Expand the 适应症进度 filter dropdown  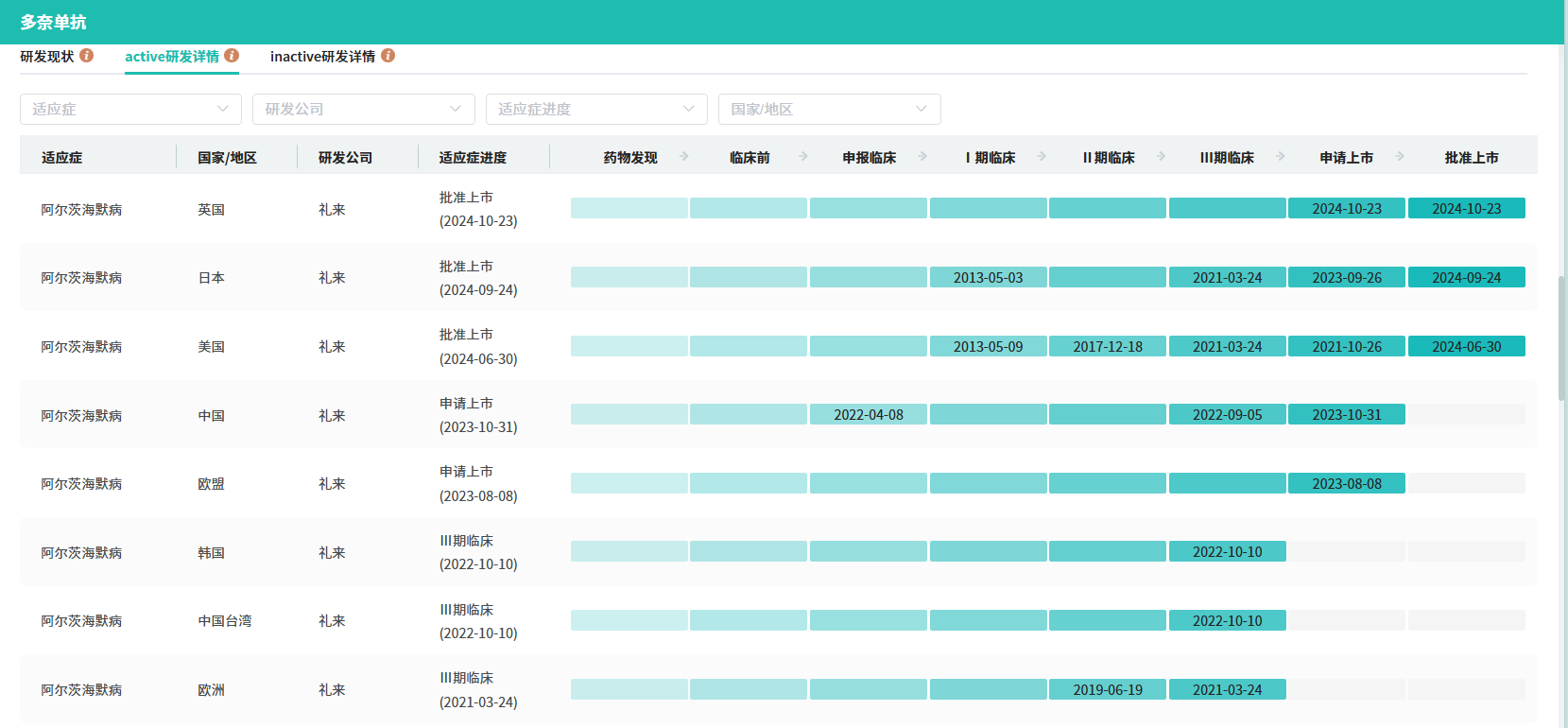(x=596, y=110)
